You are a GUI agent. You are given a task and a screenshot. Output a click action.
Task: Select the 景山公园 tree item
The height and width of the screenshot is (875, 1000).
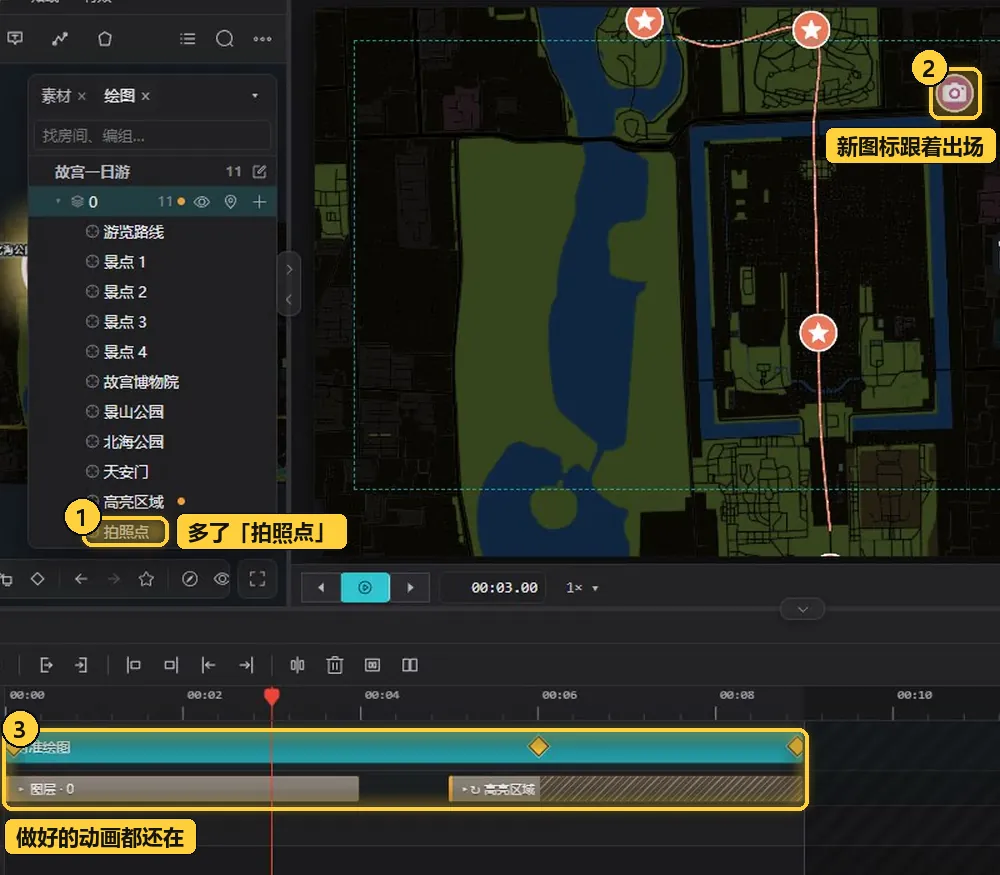coord(133,411)
